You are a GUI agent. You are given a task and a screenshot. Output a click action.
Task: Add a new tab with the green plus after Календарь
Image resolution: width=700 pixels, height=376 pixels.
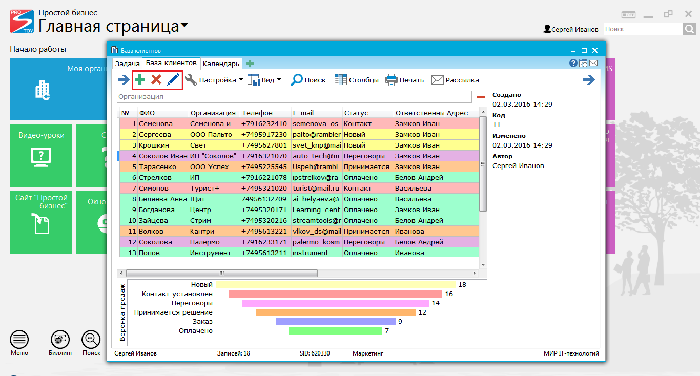pyautogui.click(x=250, y=63)
